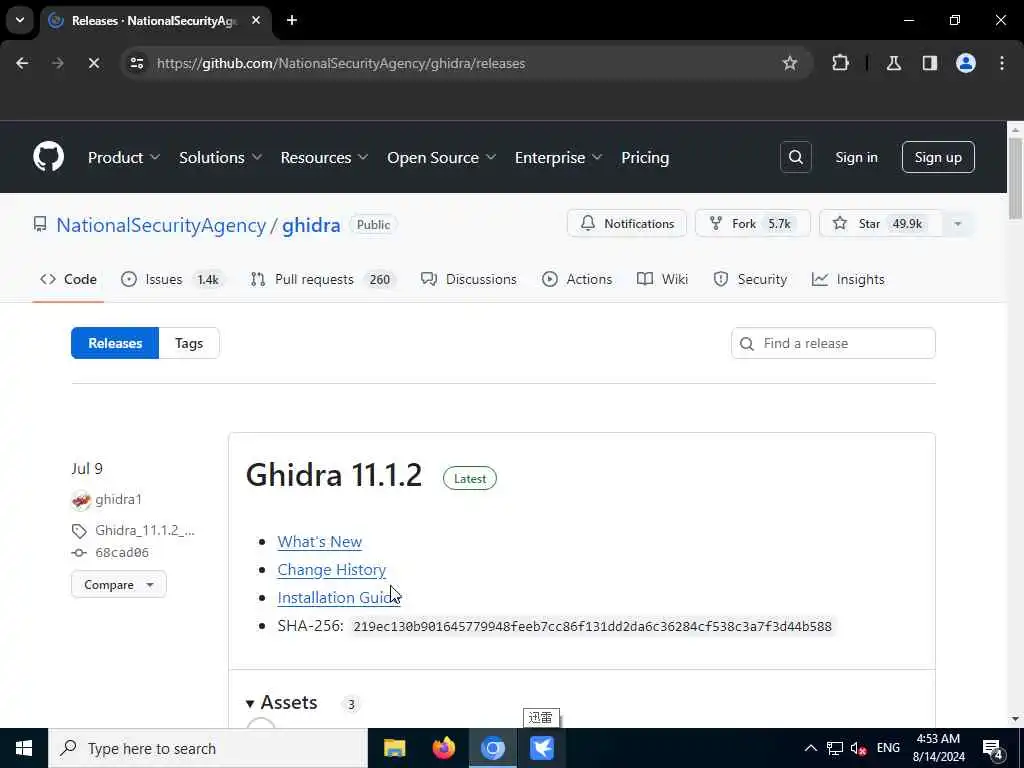Bookmark this page with the star icon

(790, 63)
